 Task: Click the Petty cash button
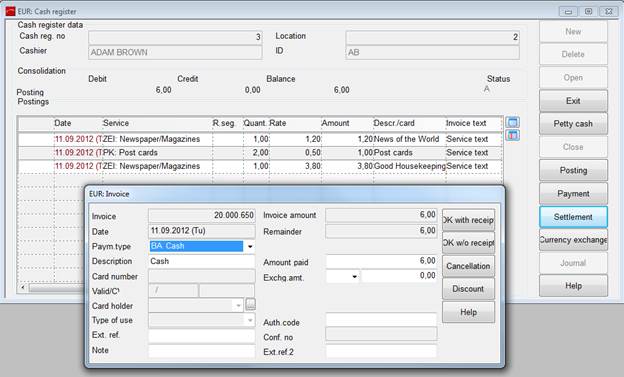573,124
